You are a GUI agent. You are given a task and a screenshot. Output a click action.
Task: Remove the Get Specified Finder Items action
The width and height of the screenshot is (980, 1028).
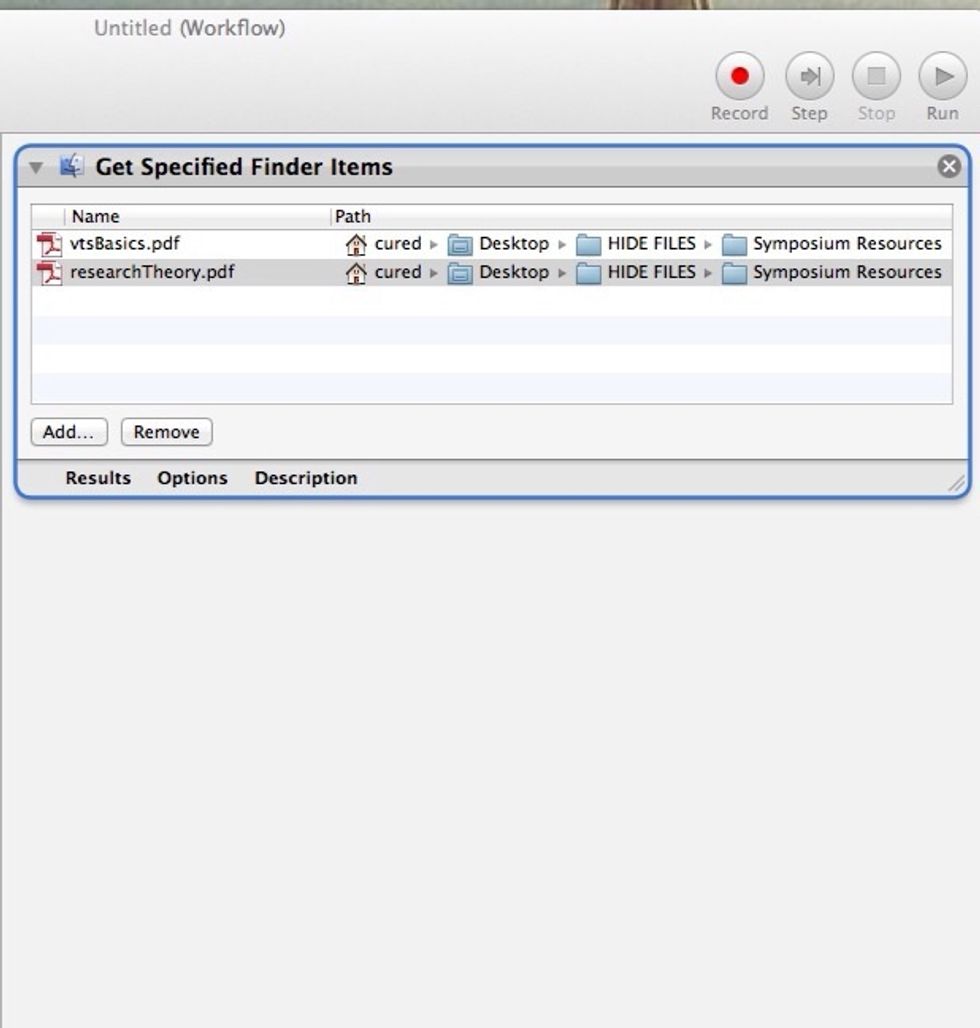pos(949,167)
